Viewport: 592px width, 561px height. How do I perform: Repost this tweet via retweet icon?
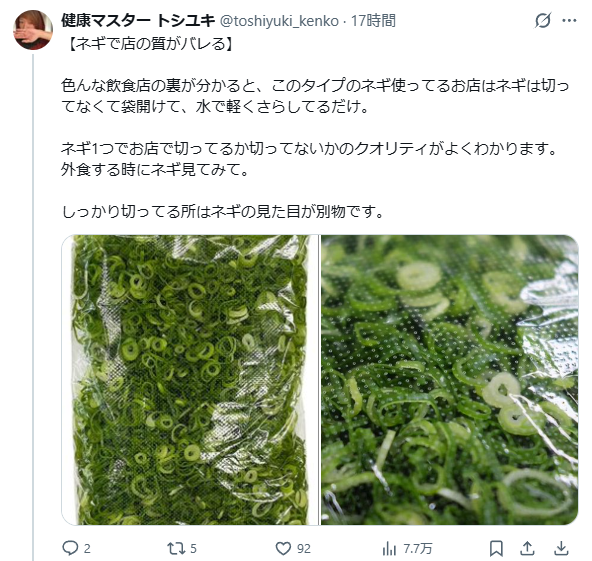point(176,548)
